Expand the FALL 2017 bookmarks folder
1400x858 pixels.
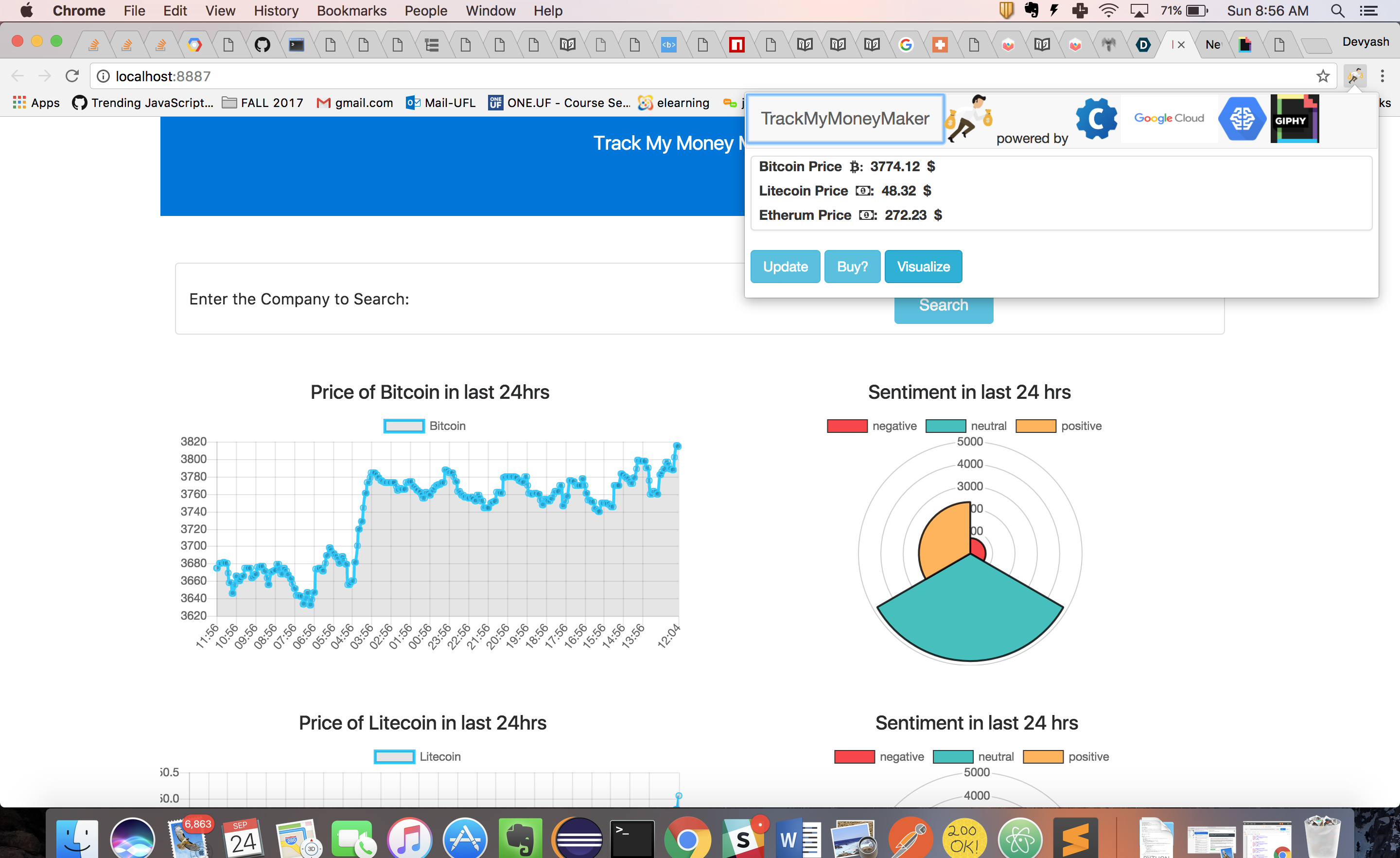coord(262,103)
